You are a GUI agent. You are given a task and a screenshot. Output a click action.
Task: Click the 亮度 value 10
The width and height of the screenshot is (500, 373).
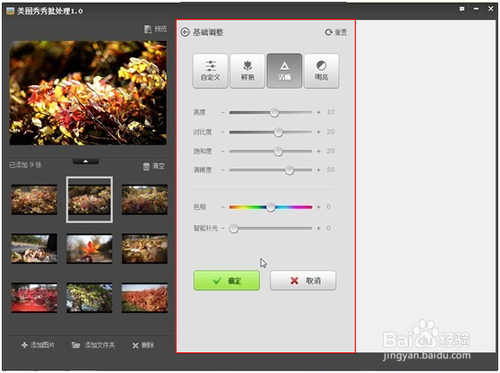(330, 112)
